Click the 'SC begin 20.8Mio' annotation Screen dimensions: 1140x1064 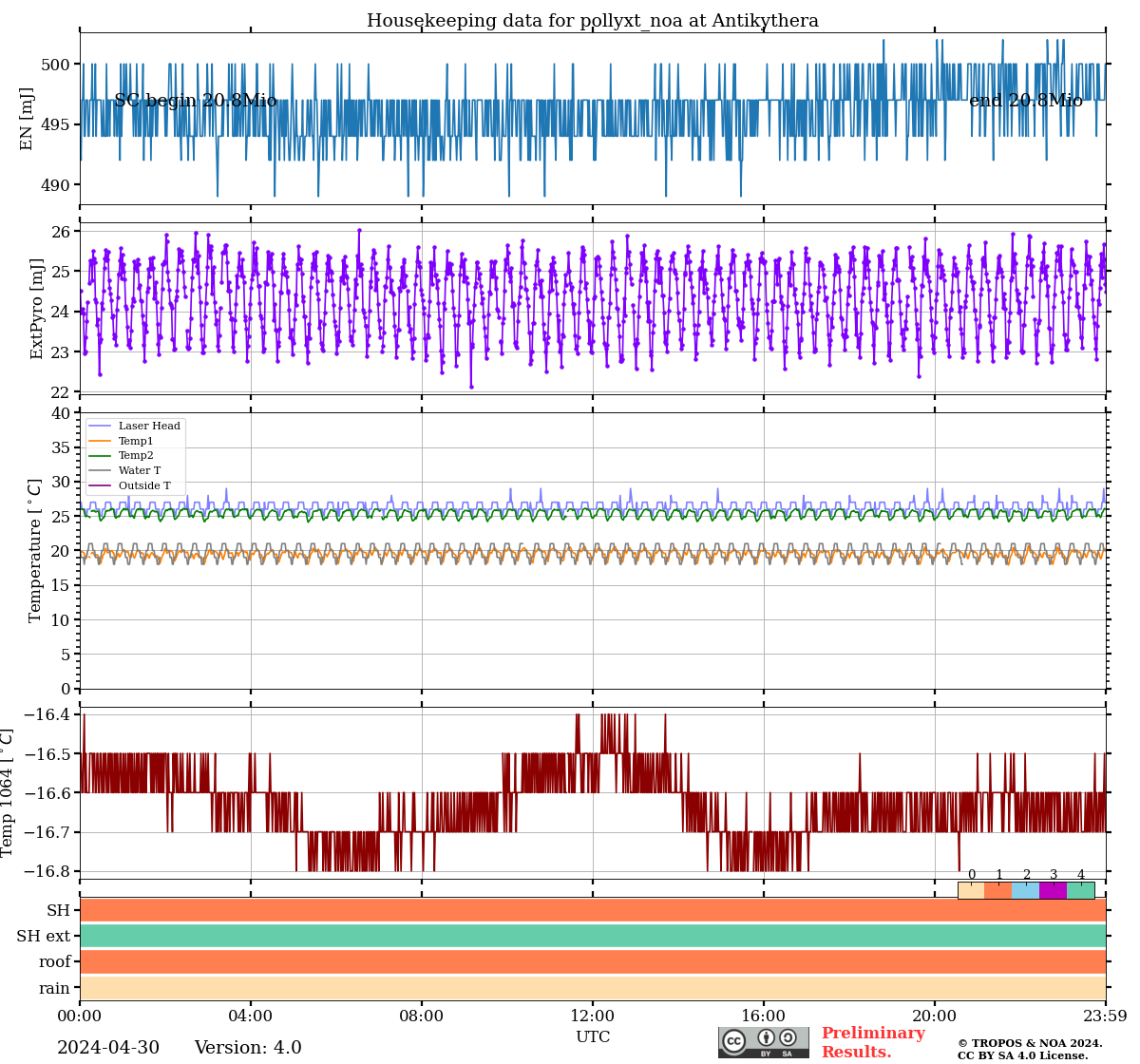click(x=196, y=101)
